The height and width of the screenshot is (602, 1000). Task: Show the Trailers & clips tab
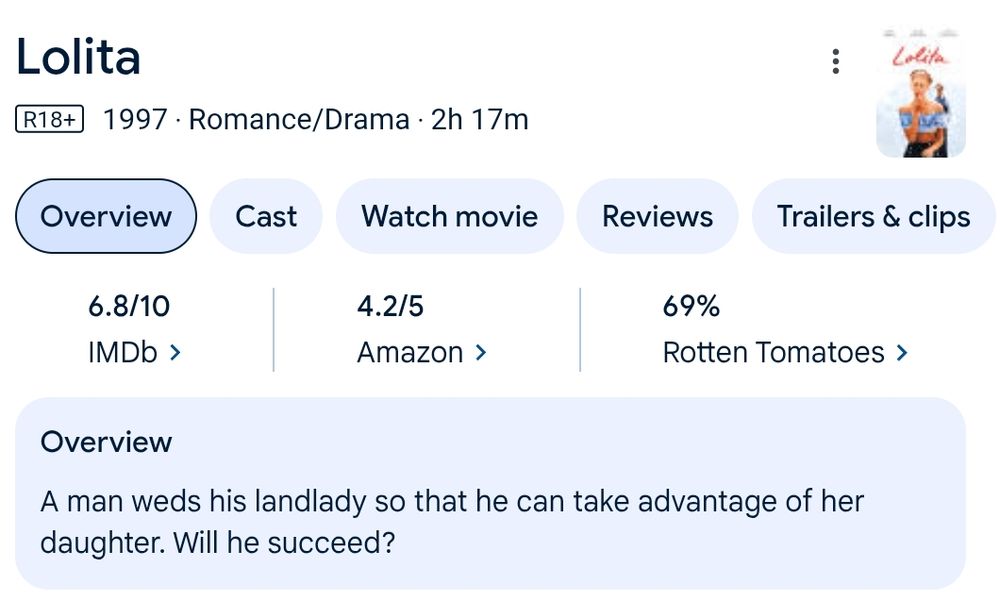873,216
